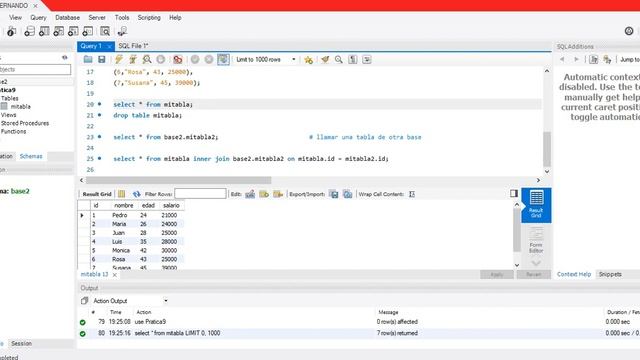Toggle word wrap icon in query toolbar

tap(367, 60)
